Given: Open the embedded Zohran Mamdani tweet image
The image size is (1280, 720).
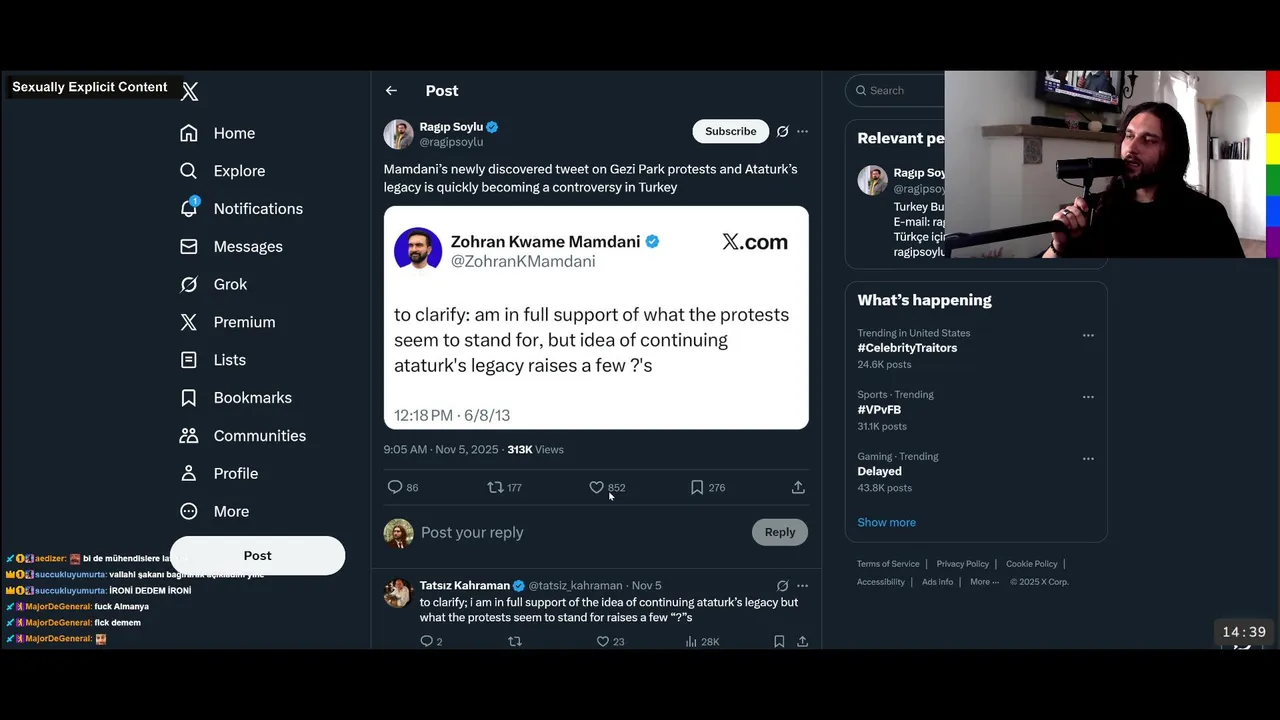Looking at the screenshot, I should pos(596,318).
